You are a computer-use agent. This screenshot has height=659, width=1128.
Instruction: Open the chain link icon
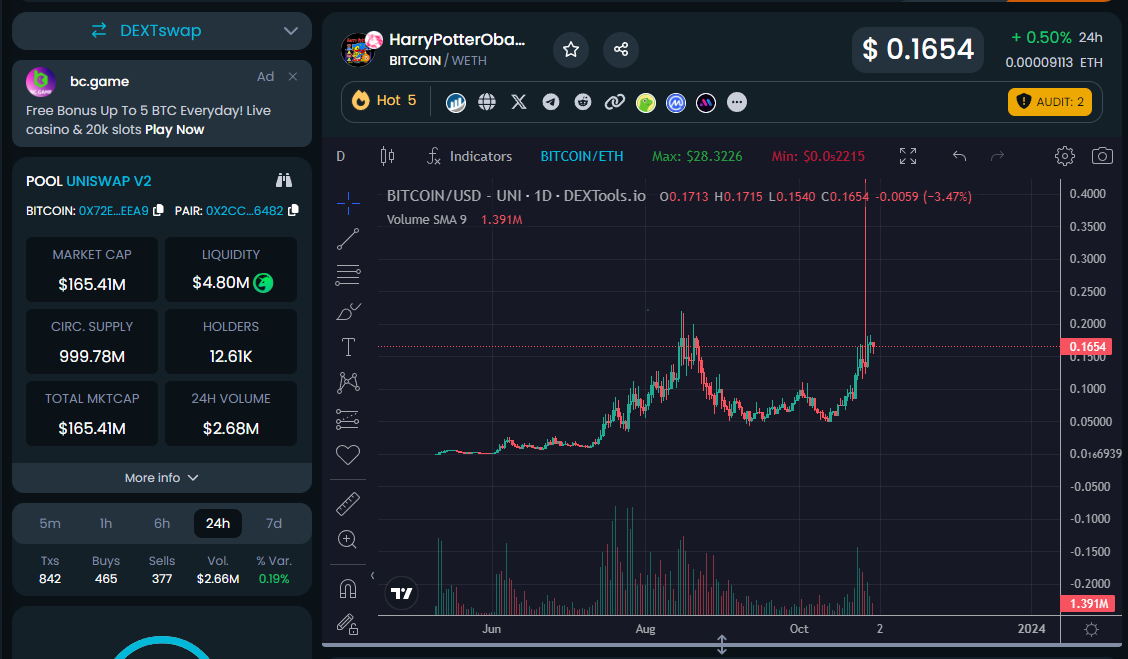[614, 102]
